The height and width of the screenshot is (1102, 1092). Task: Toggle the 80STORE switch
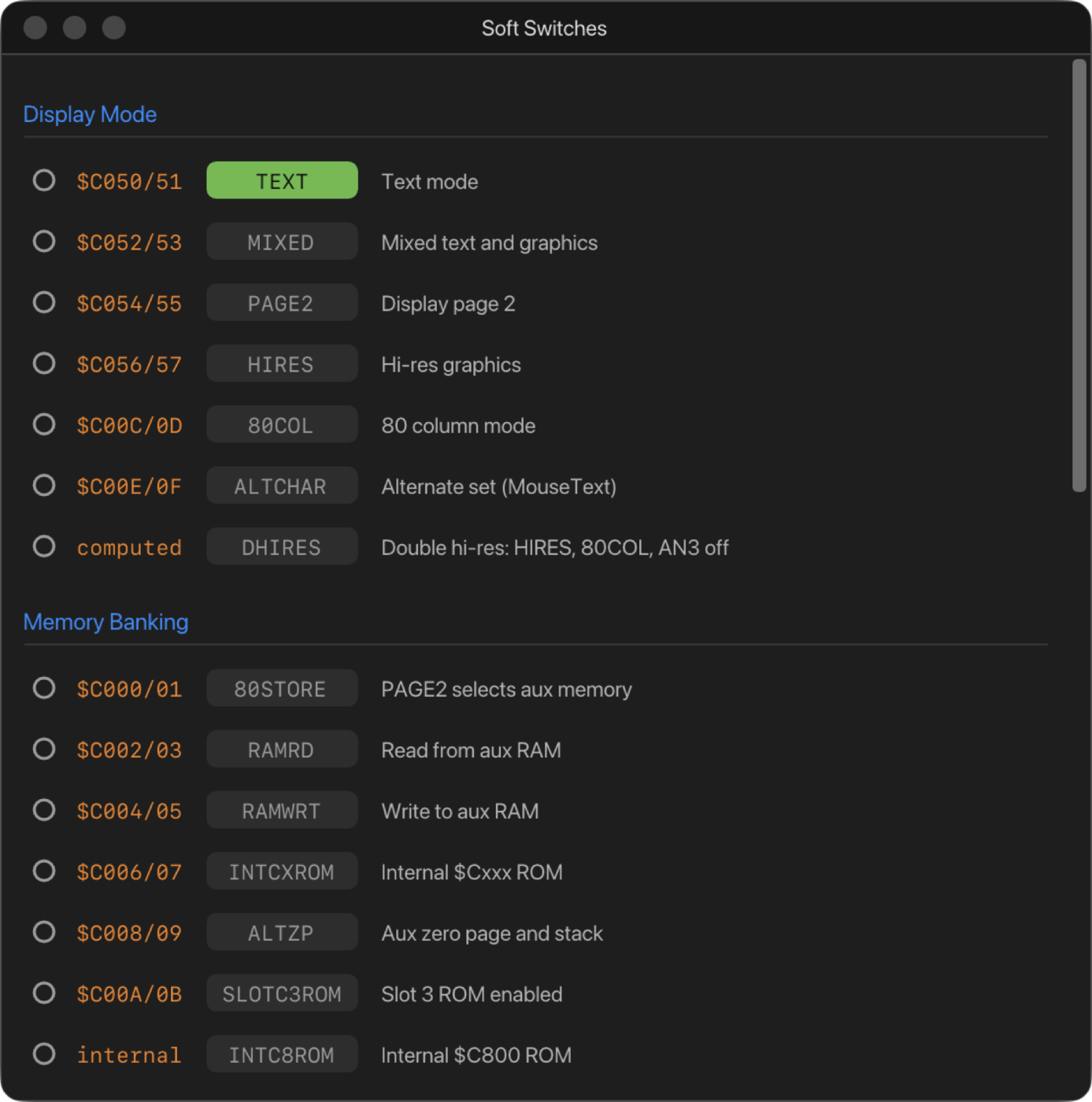point(282,688)
